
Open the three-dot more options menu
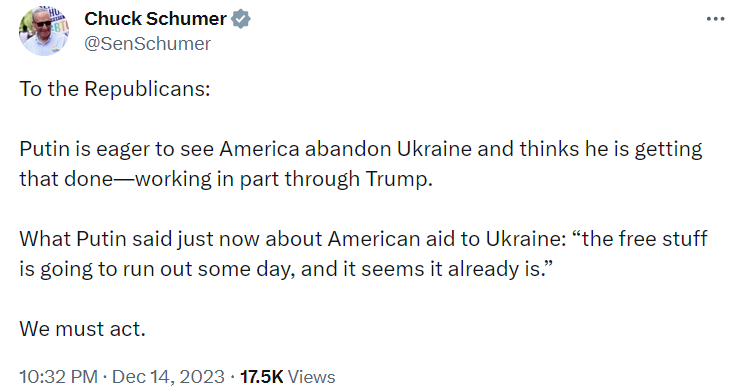coord(715,19)
